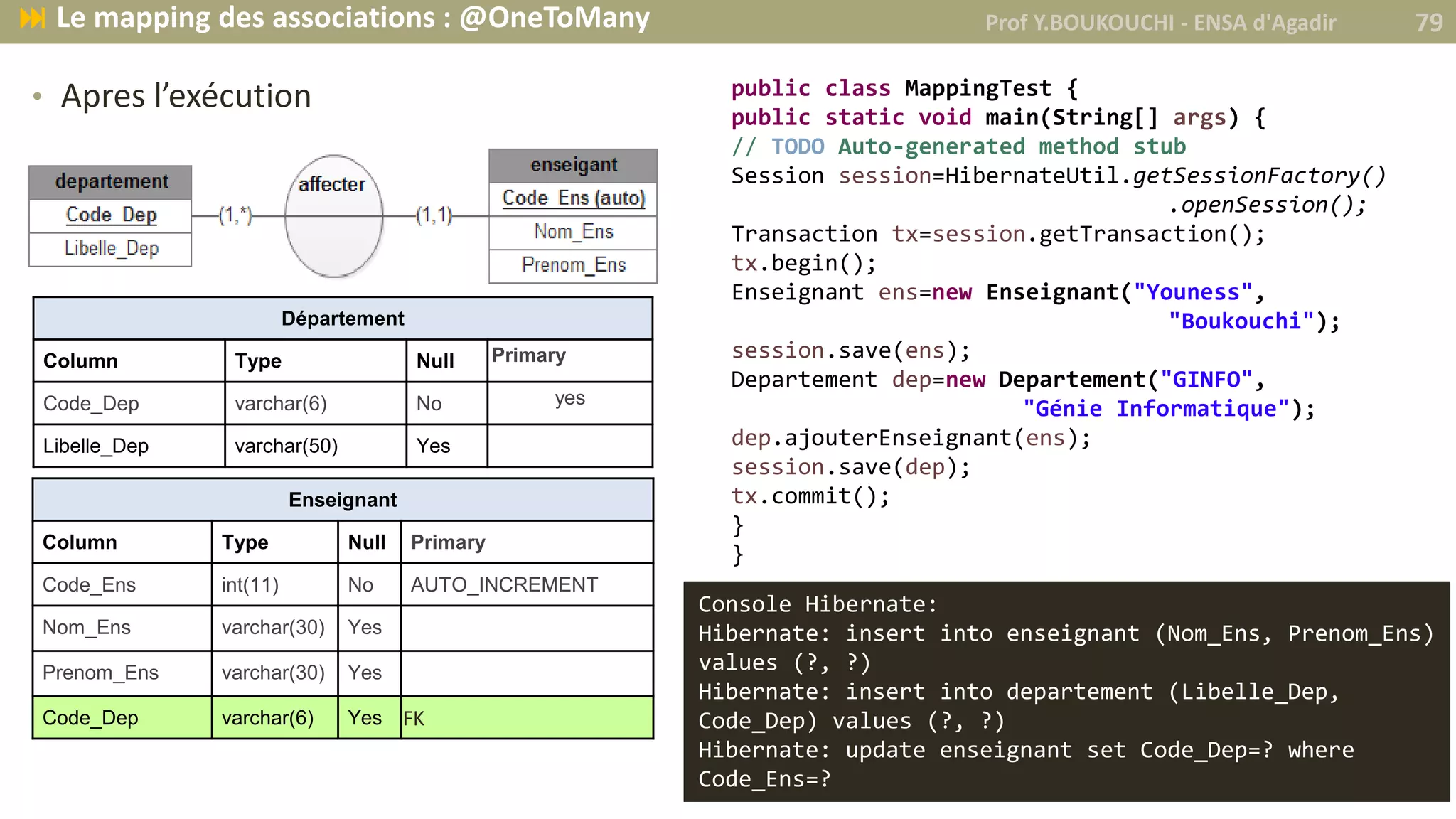
Task: Click the 'Département' table title
Action: 343,318
